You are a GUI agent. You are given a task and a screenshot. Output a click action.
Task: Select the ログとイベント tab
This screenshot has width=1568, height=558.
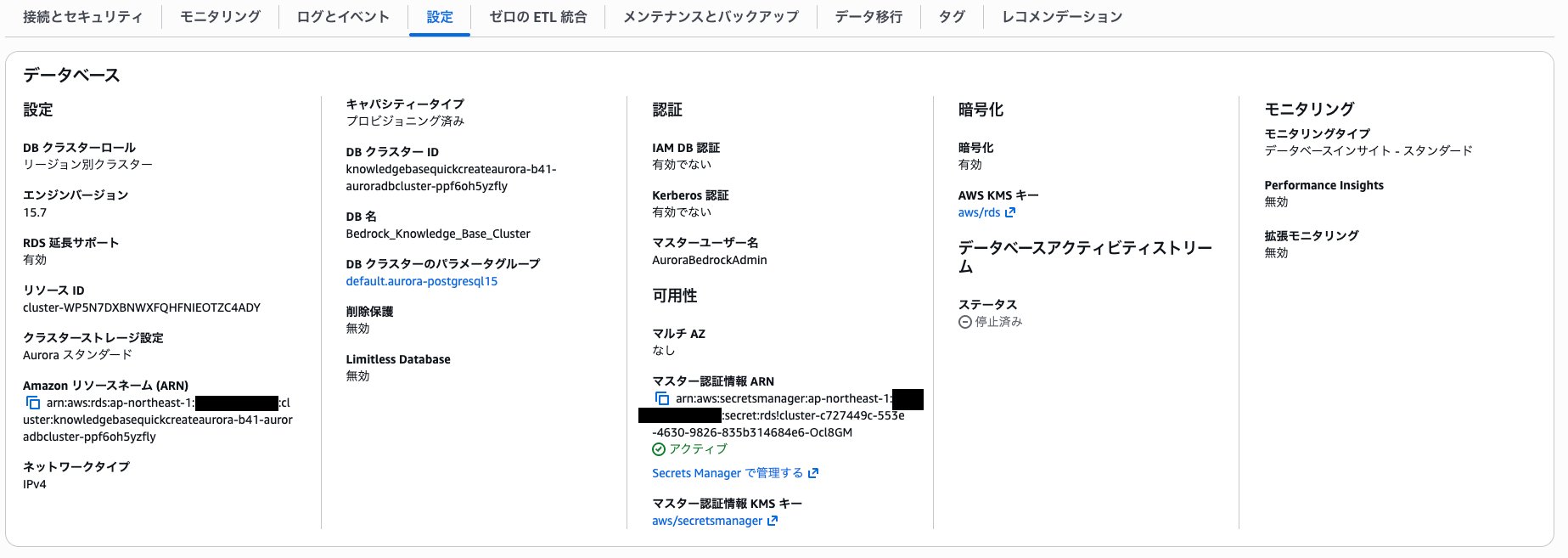pos(341,15)
